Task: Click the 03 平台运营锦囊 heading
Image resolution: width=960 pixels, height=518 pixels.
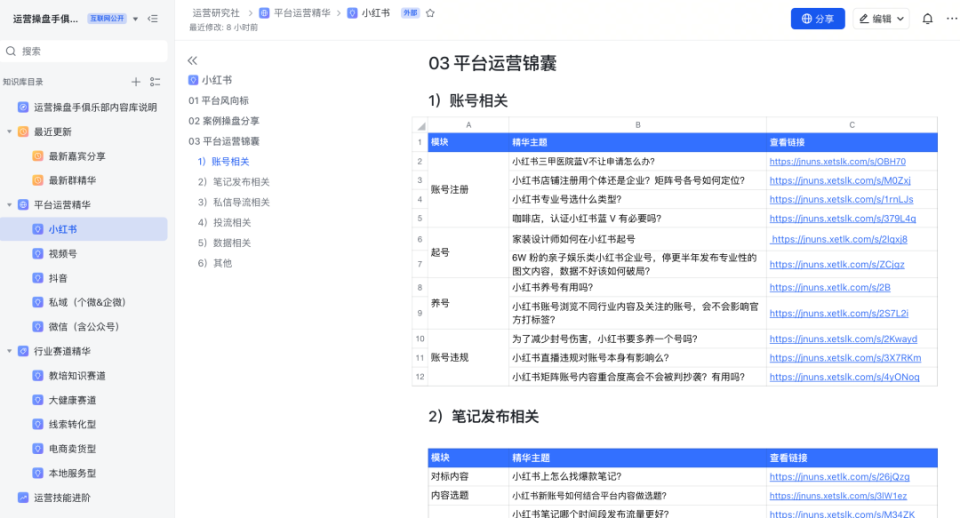Action: pos(492,63)
